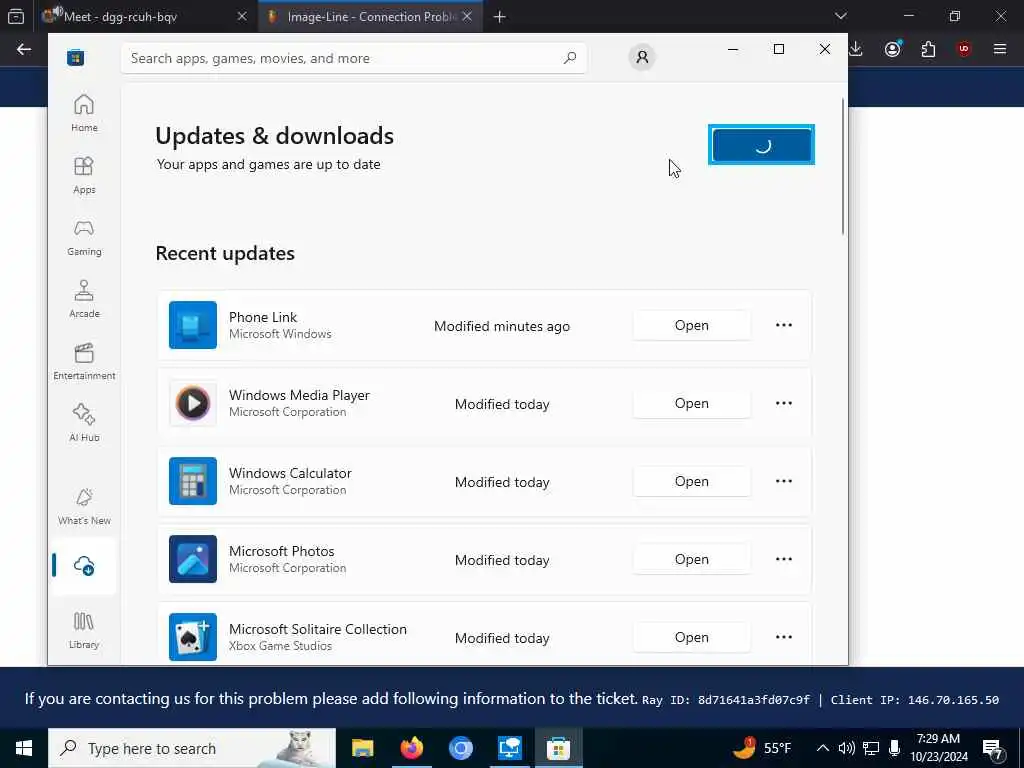1024x768 pixels.
Task: Open File Explorer from taskbar
Action: pos(362,748)
